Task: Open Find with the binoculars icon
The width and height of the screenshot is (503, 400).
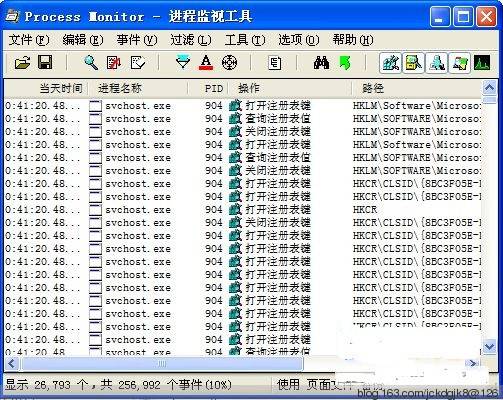Action: [x=321, y=62]
